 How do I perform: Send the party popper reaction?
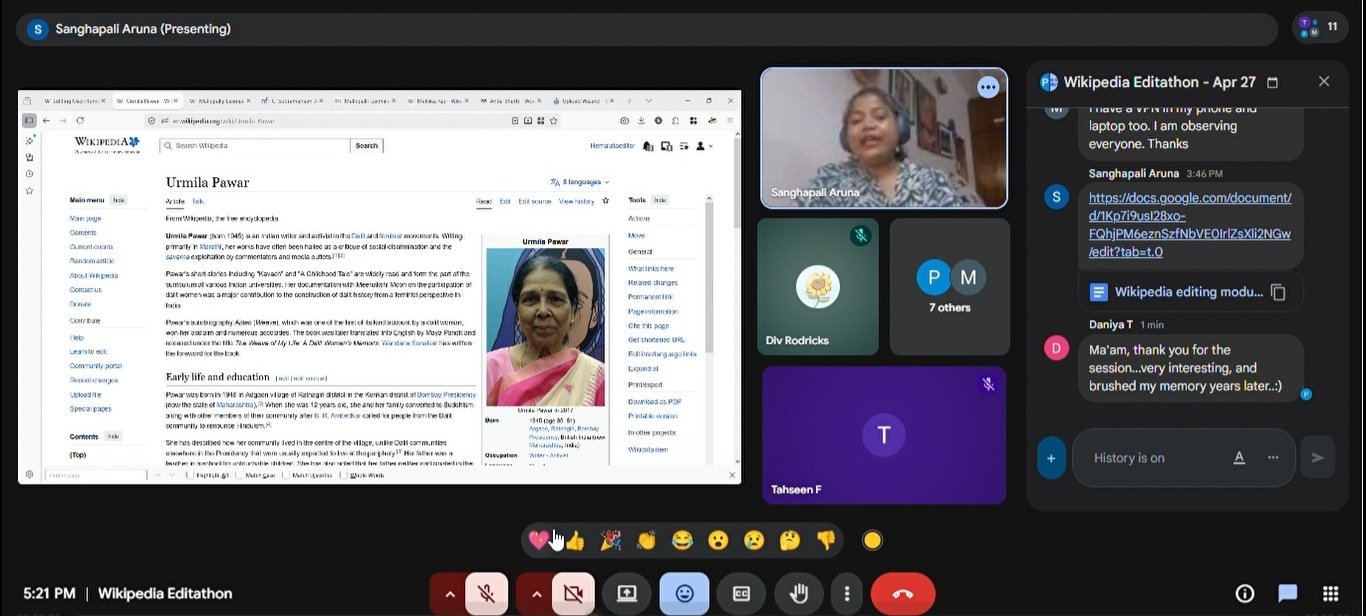coord(610,540)
